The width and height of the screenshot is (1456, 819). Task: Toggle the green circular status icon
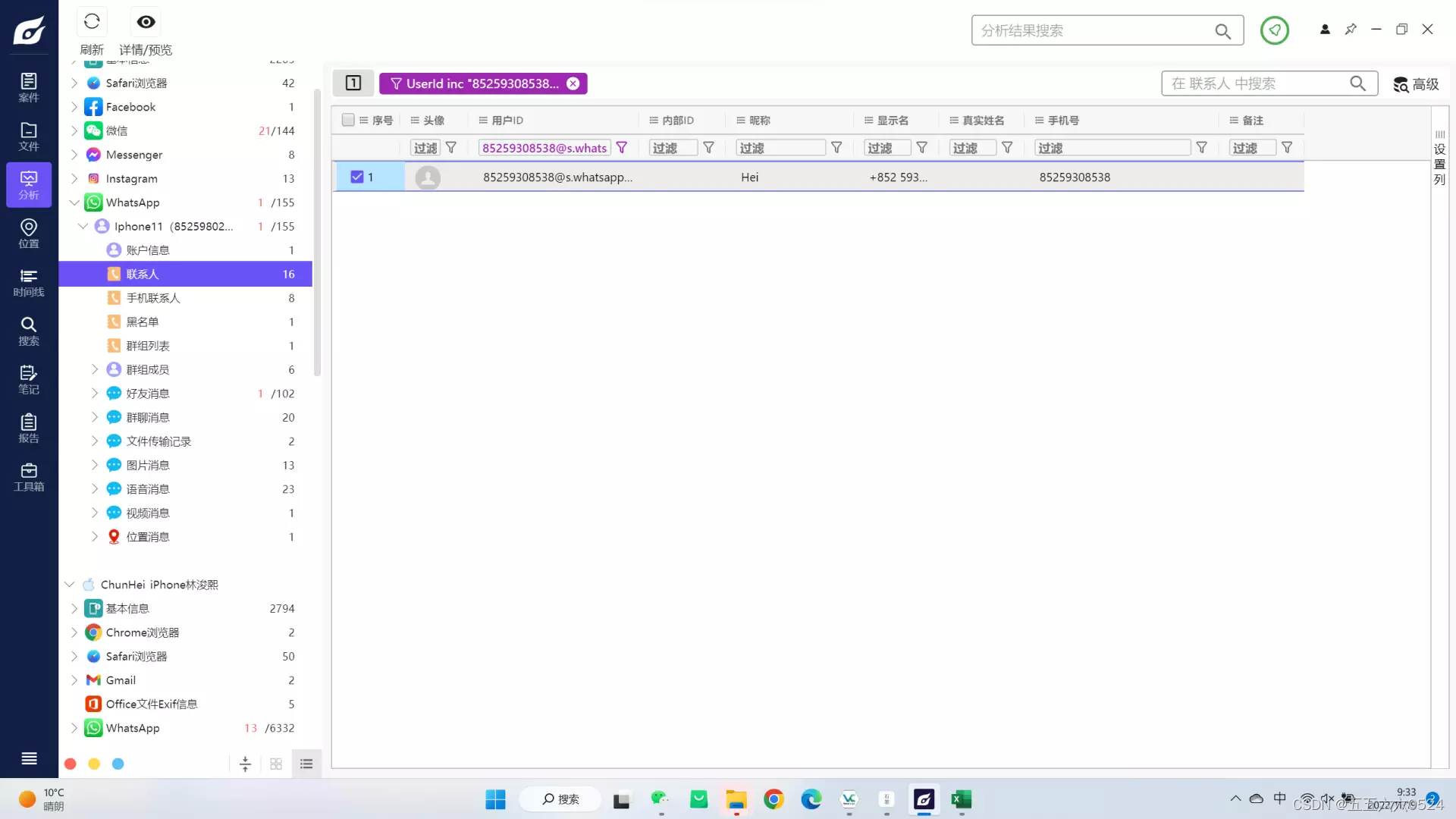click(1275, 30)
